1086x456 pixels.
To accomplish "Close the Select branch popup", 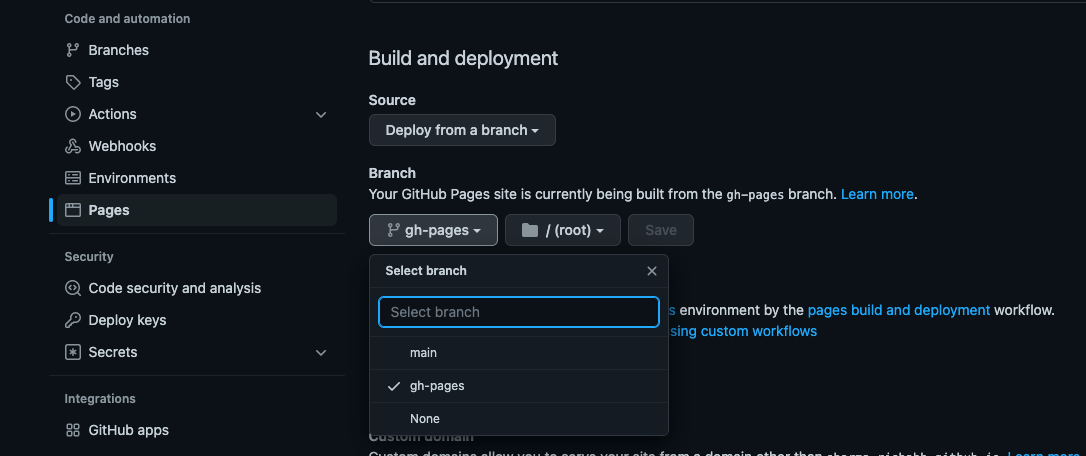I will coord(652,271).
